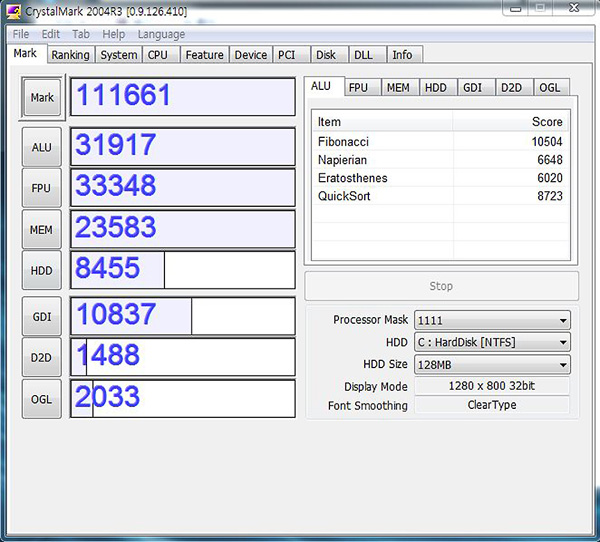
Task: Run the ALU benchmark button
Action: (x=42, y=147)
